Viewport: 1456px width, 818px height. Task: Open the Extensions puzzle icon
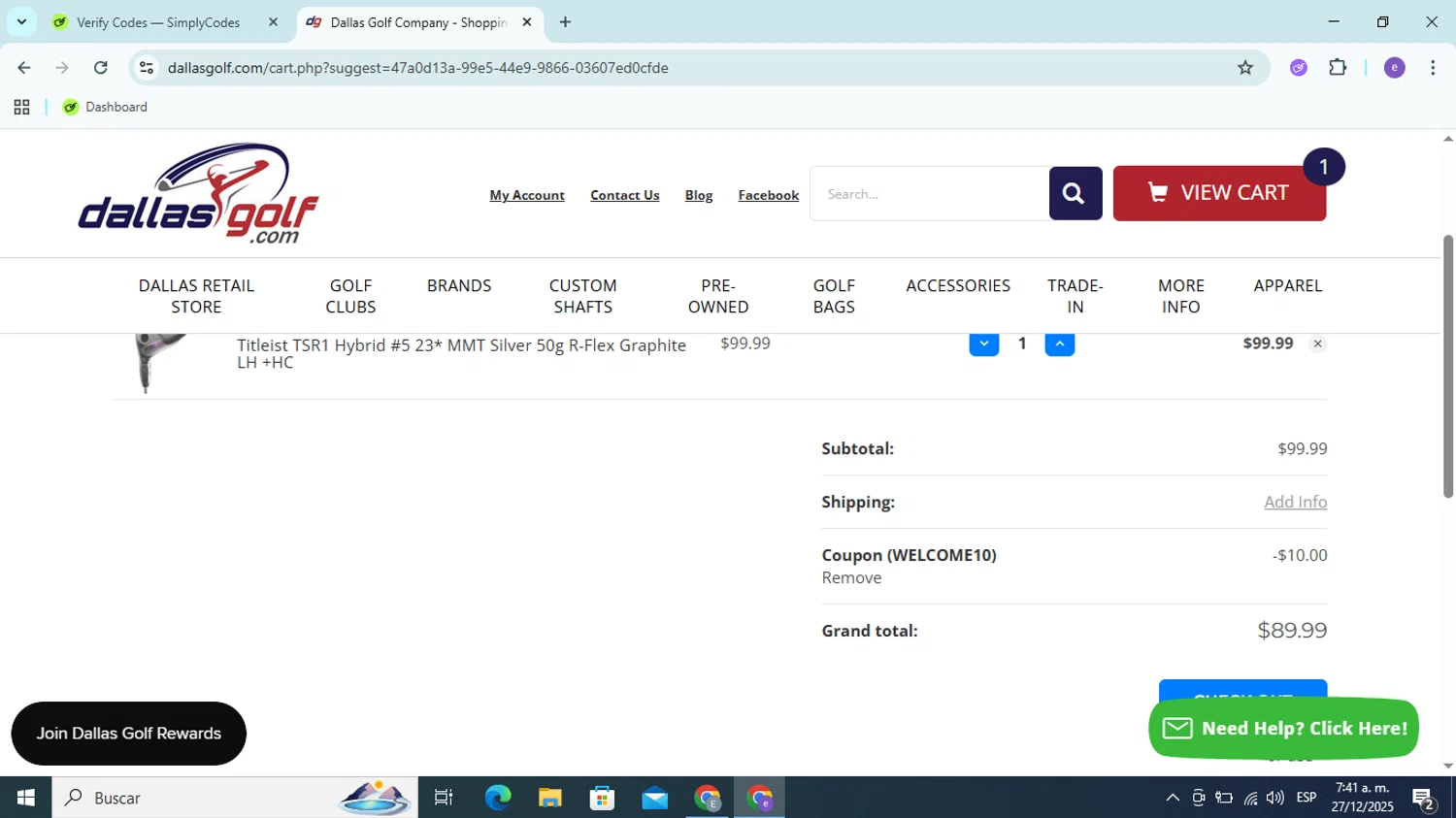1338,68
